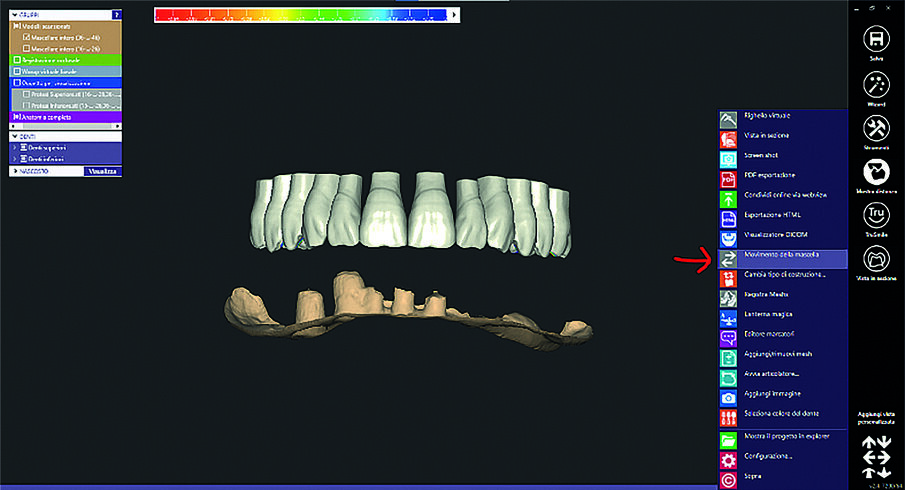905x490 pixels.
Task: Collapse the DENTI panel arrow
Action: coord(14,137)
